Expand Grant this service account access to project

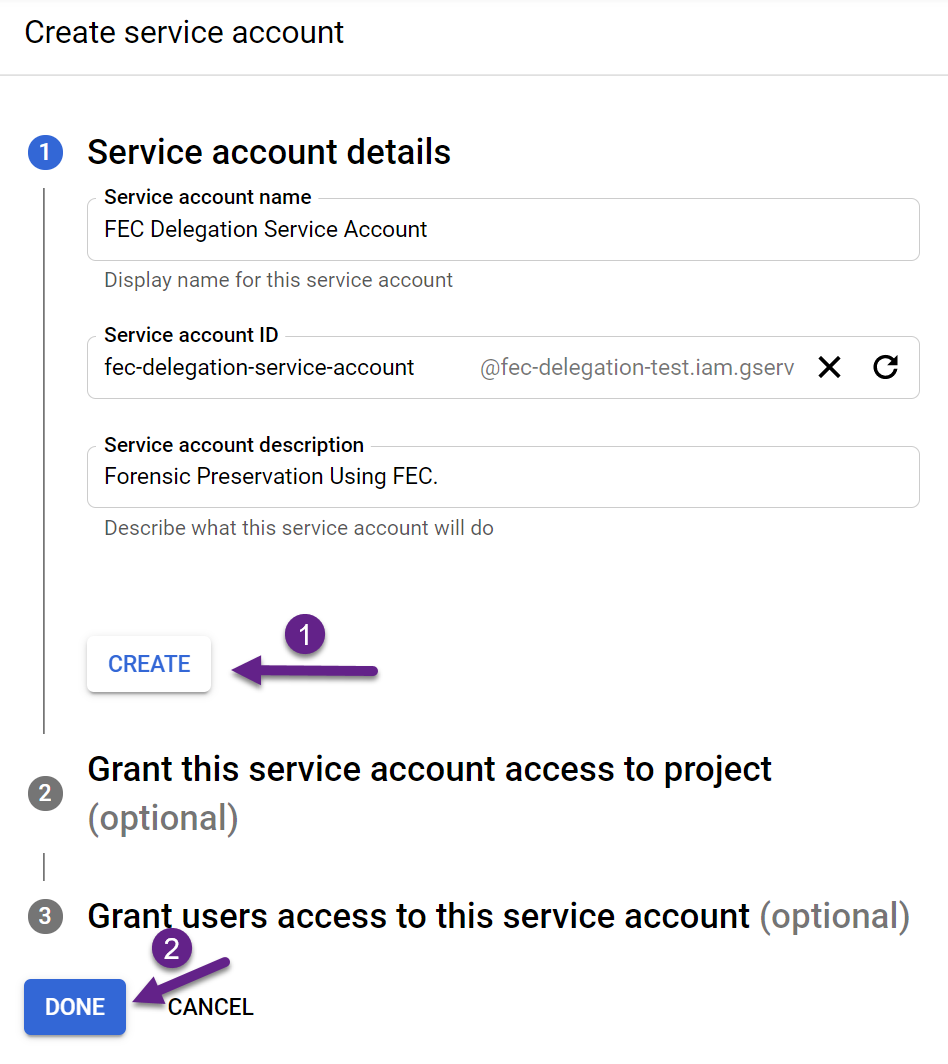430,793
